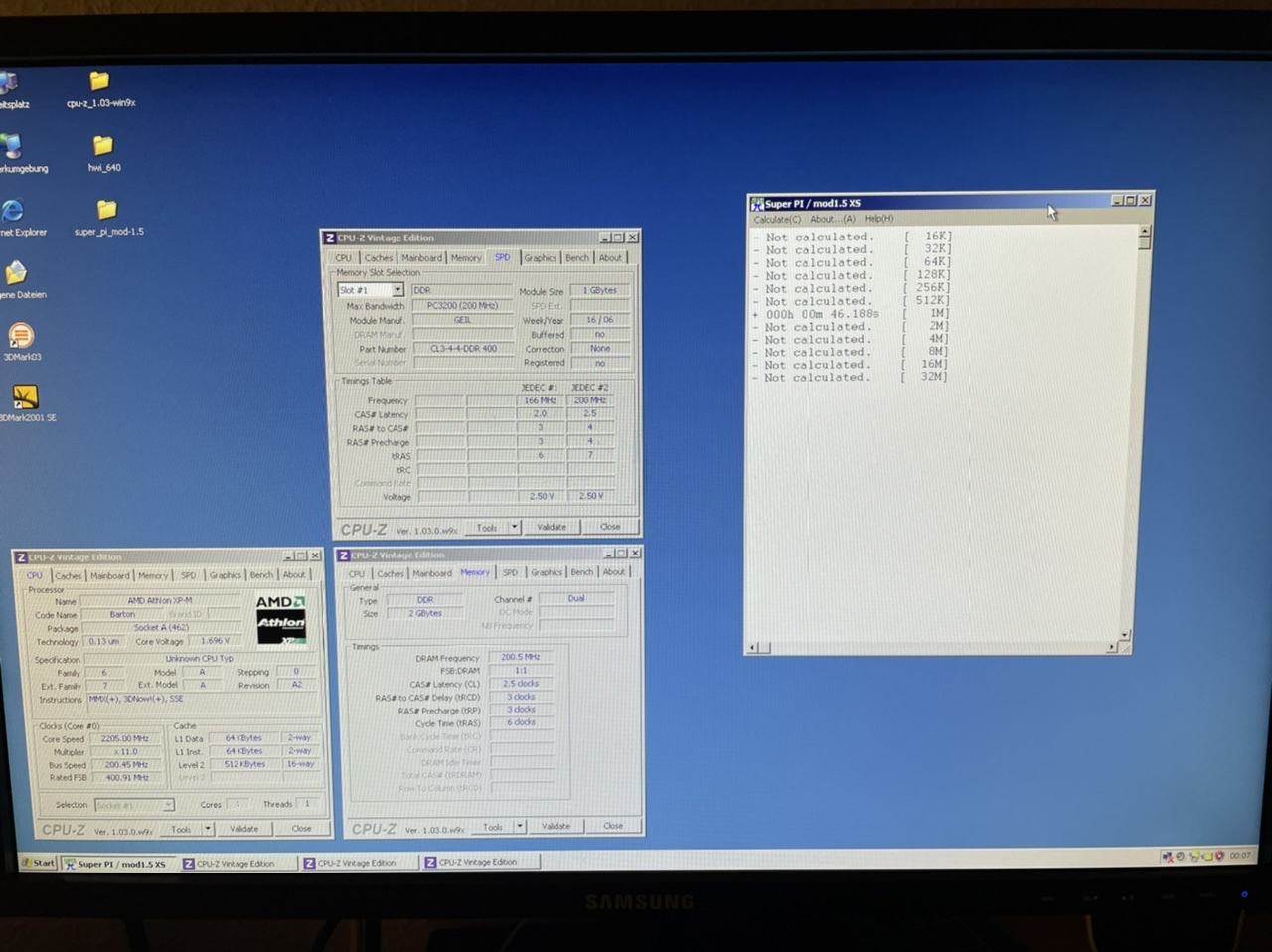Click the Core Speed 2205.00 MHz value

tap(125, 738)
